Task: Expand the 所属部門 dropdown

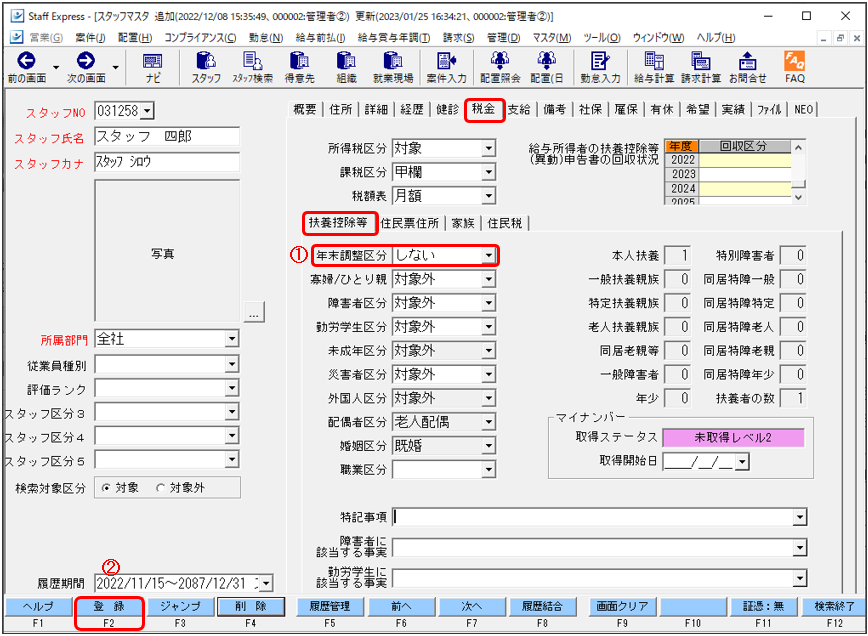Action: (231, 339)
